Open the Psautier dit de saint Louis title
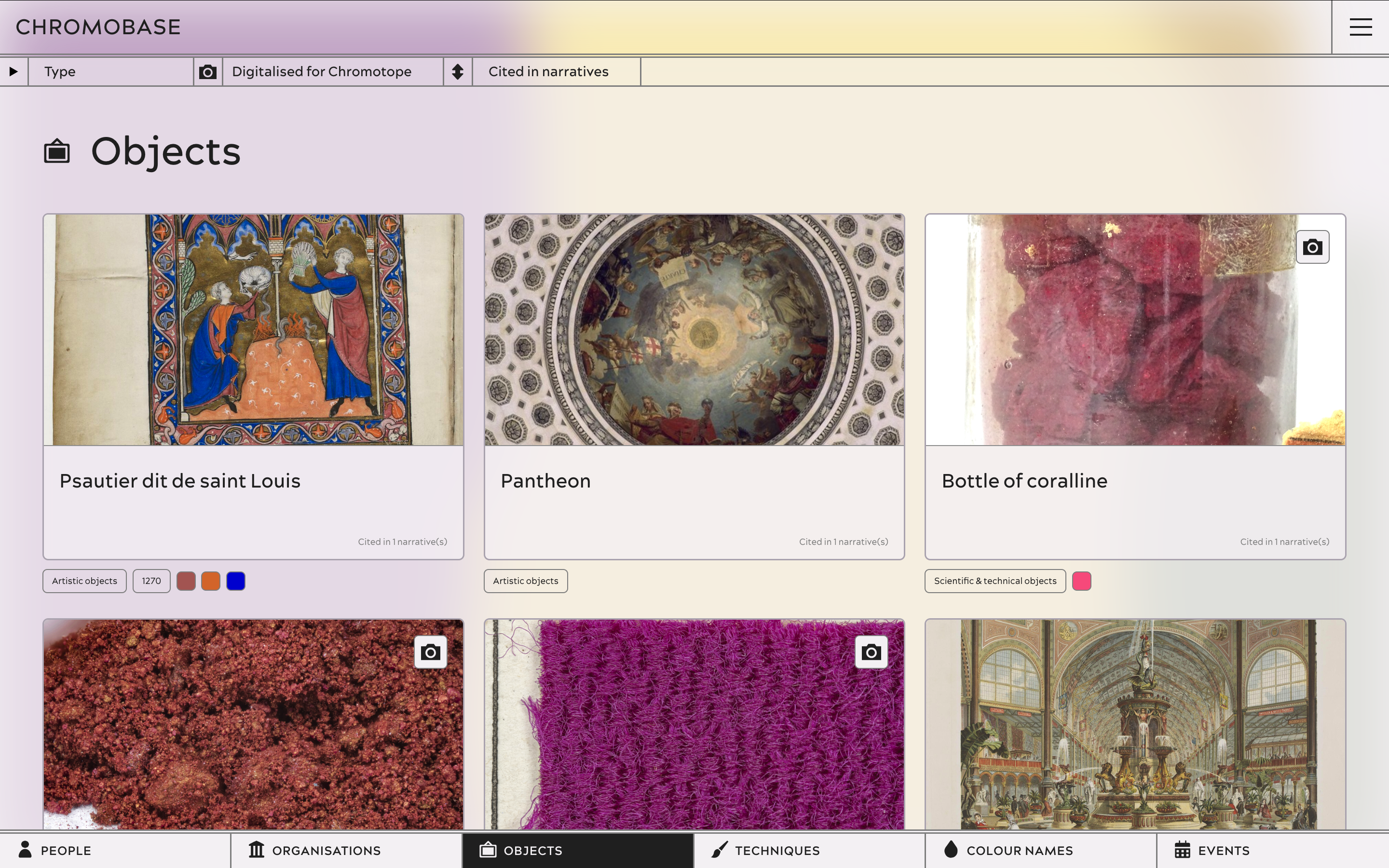1389x868 pixels. click(180, 480)
